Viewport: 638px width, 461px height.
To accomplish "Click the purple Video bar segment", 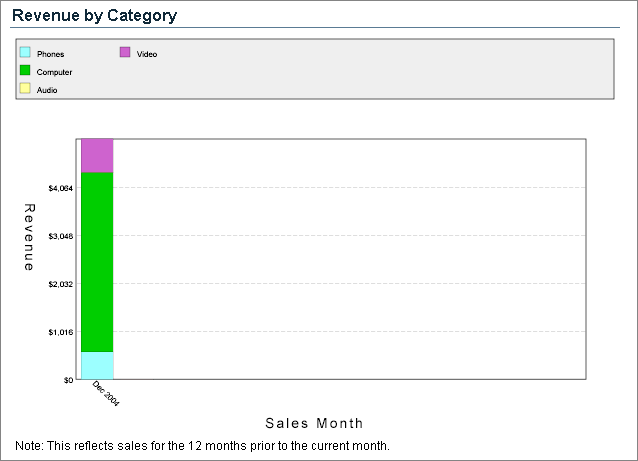I will click(97, 156).
